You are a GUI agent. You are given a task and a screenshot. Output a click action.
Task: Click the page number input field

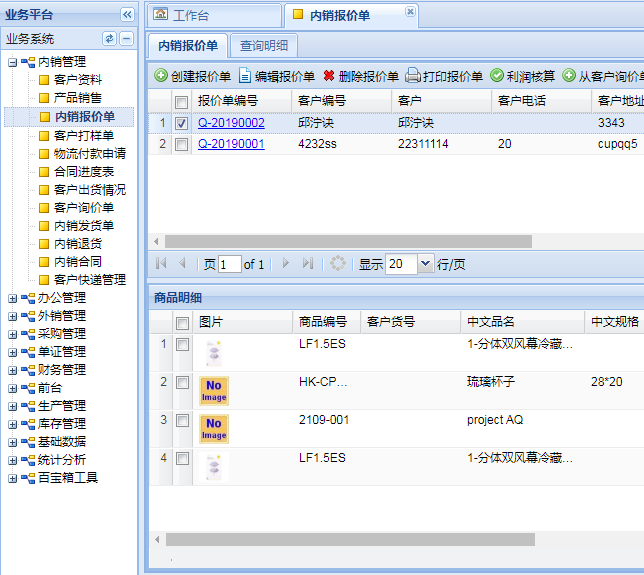pos(230,264)
